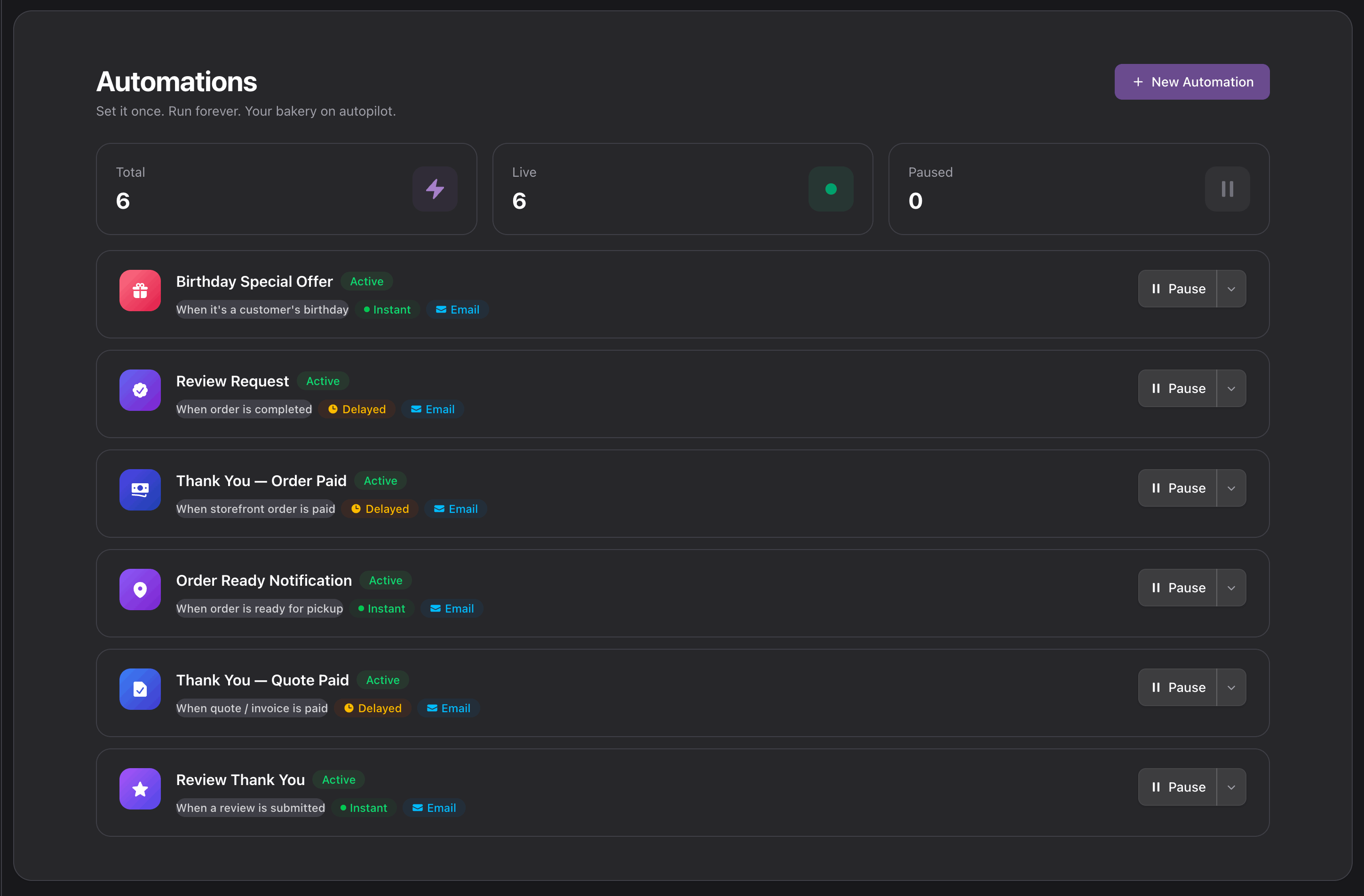Click the pause icon in the Paused stats card
This screenshot has height=896, width=1364.
click(x=1227, y=189)
